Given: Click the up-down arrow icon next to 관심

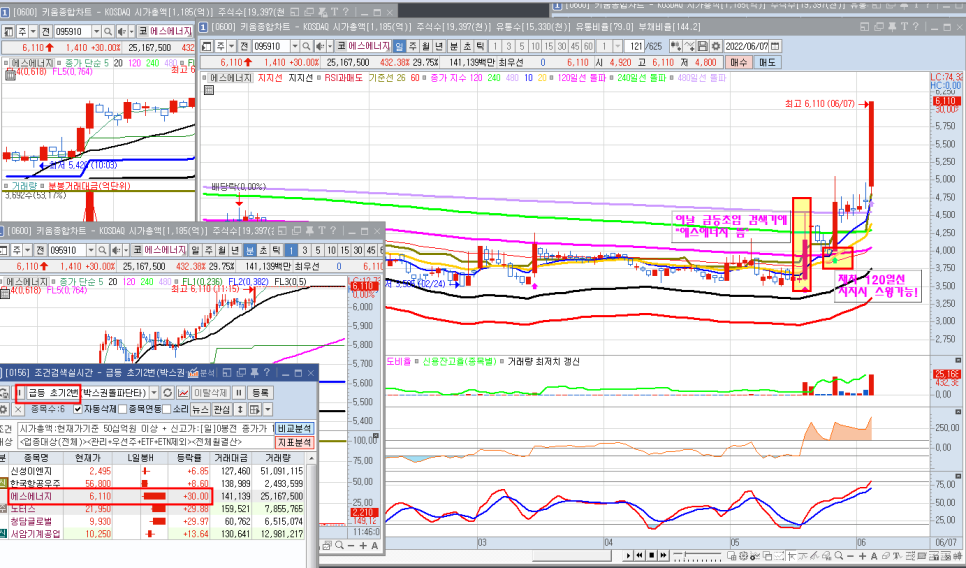Looking at the screenshot, I should point(240,410).
